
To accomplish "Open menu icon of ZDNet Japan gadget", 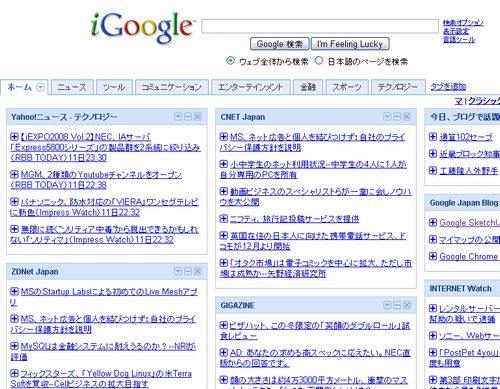I will pyautogui.click(x=178, y=271).
